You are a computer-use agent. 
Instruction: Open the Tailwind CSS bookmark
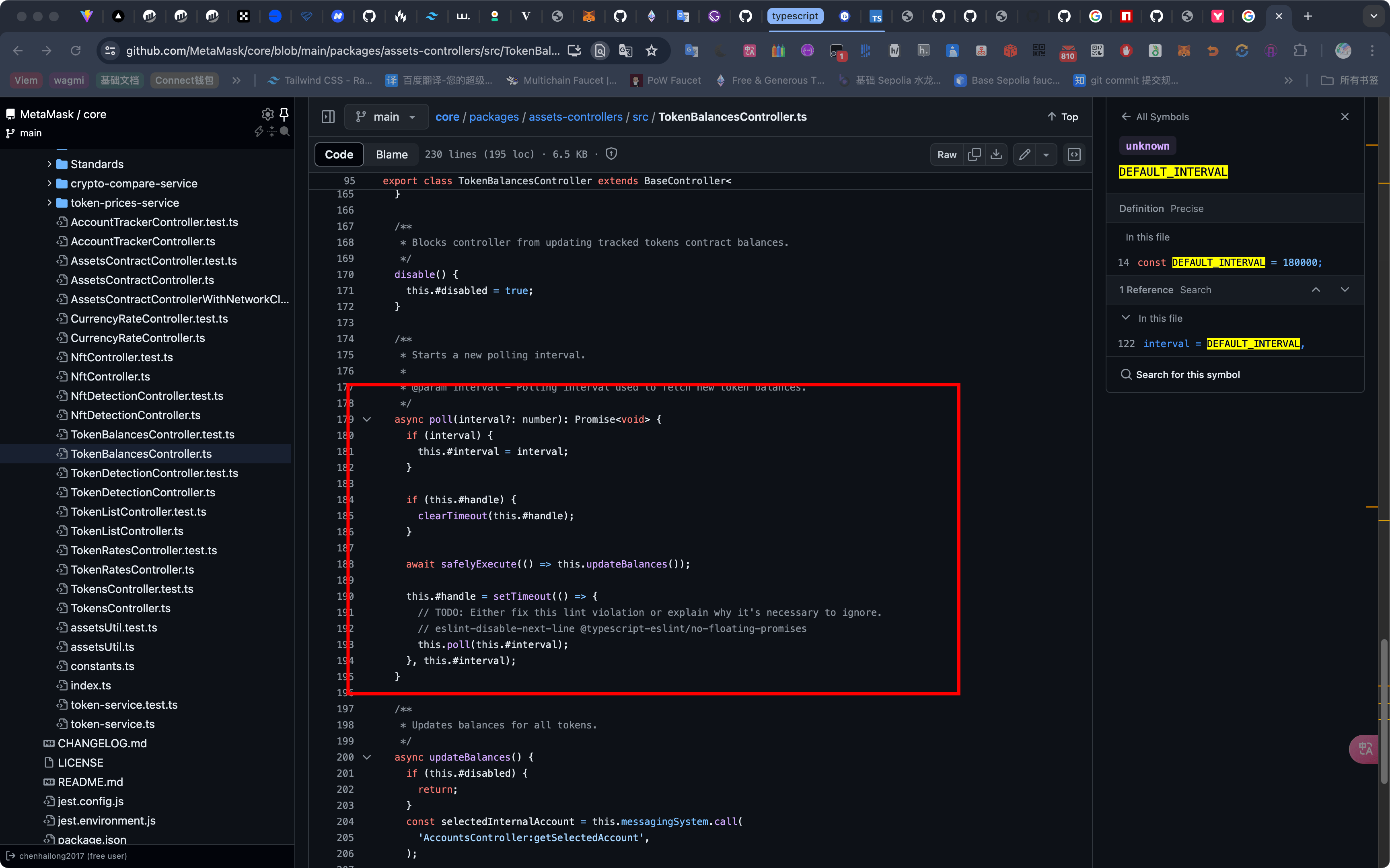tap(320, 80)
